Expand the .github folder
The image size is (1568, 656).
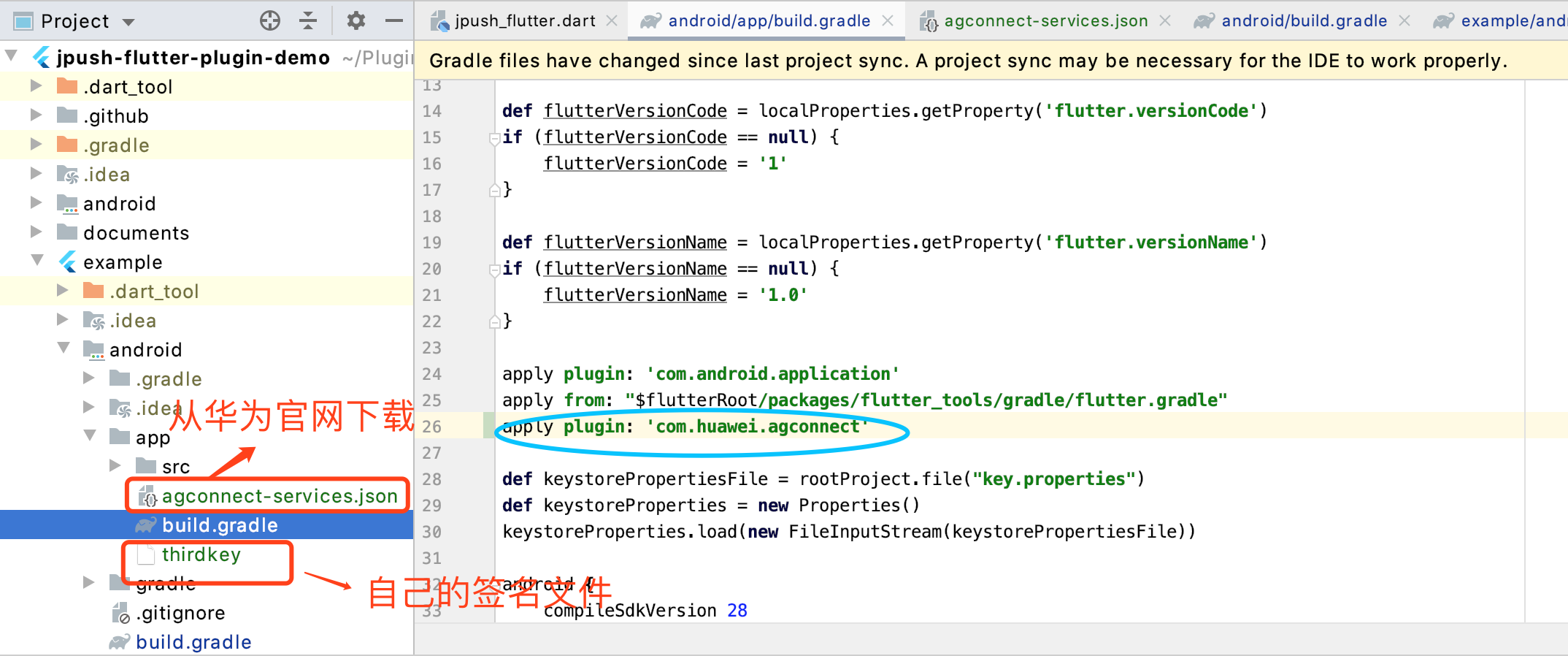36,115
